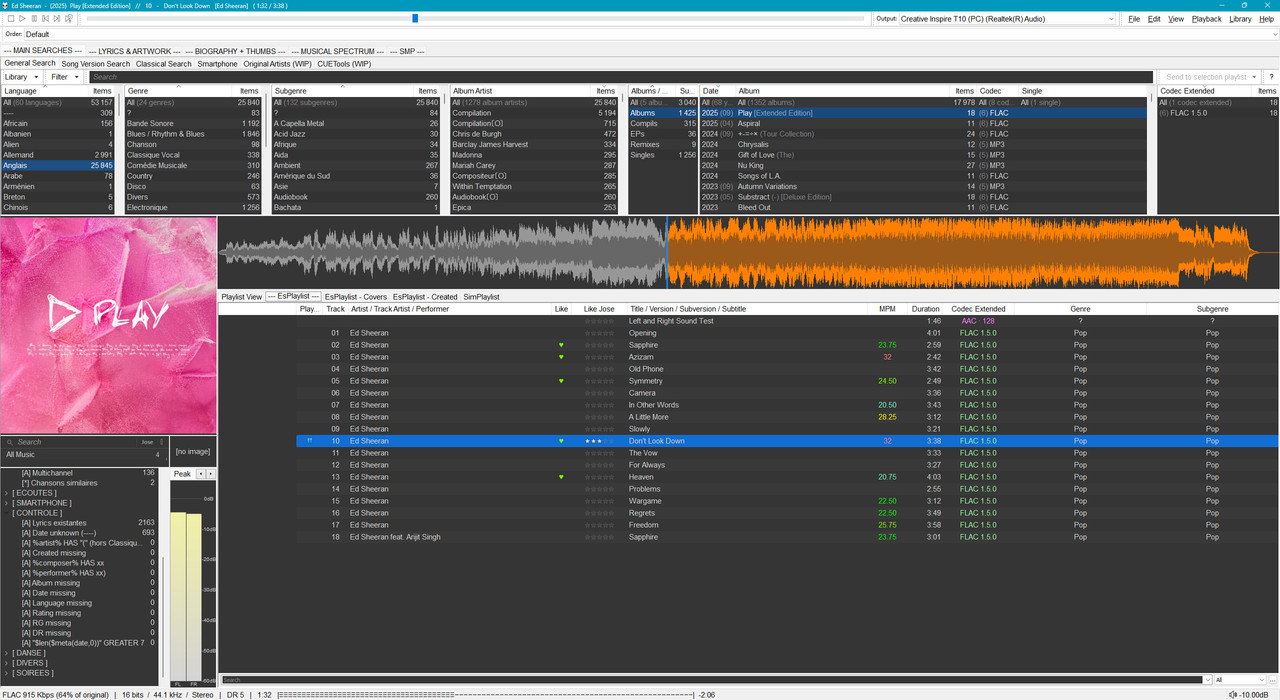Go to the previous track icon

pos(45,19)
